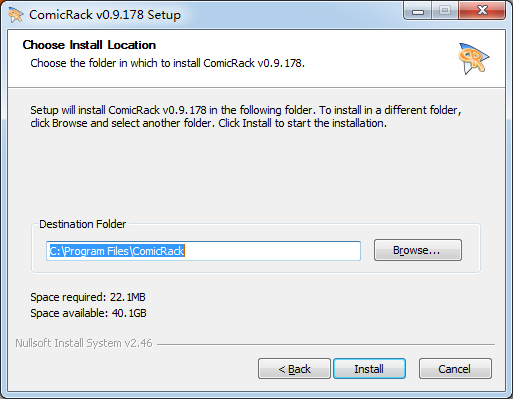The image size is (513, 399).
Task: Click the ComicRack logo in the header banner
Action: pyautogui.click(x=473, y=58)
